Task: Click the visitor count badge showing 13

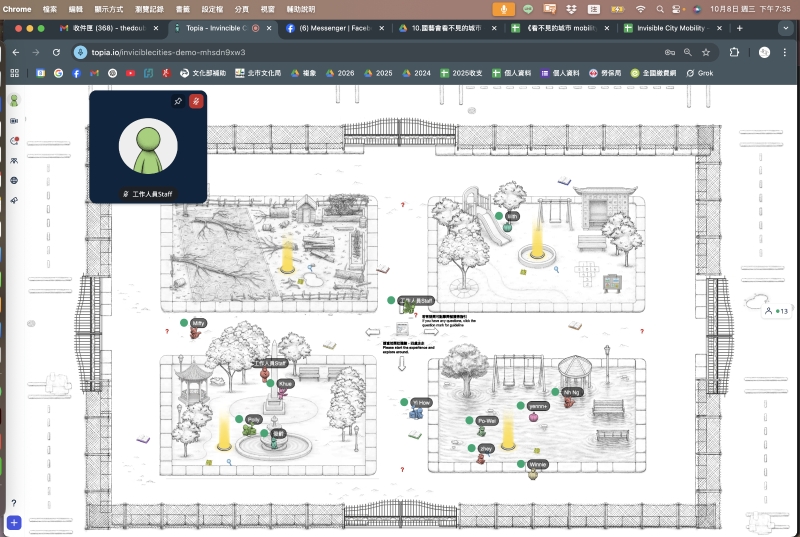Action: [x=776, y=311]
